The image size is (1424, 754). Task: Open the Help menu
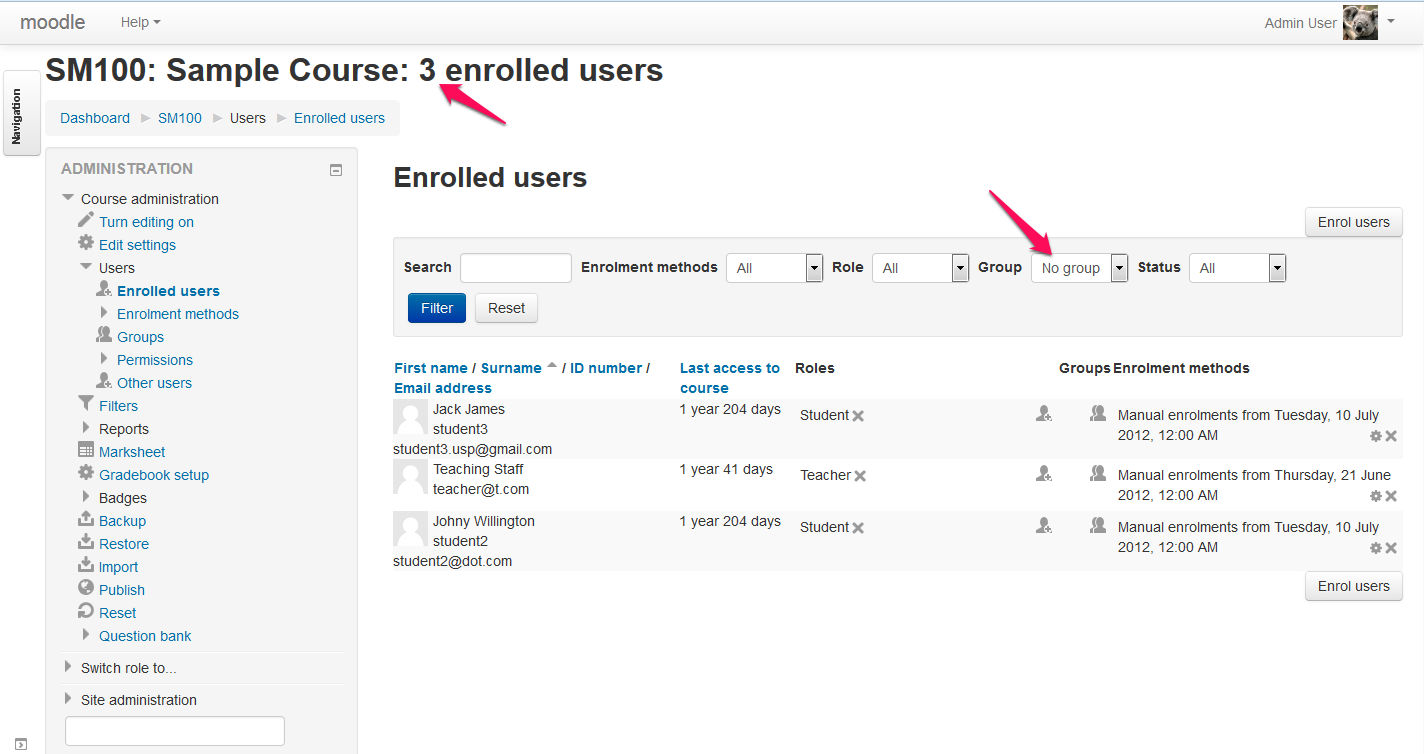pos(140,22)
